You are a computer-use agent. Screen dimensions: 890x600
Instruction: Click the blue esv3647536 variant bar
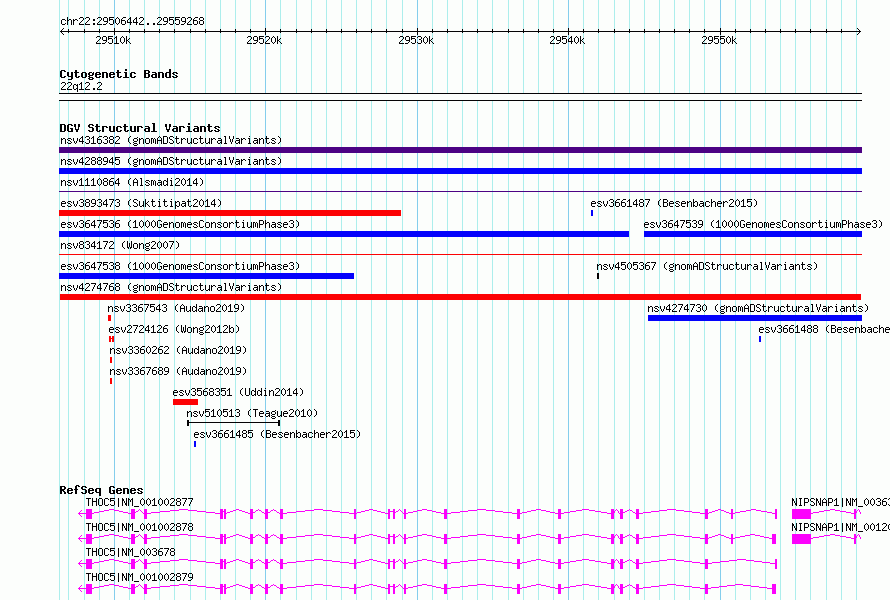[x=344, y=234]
